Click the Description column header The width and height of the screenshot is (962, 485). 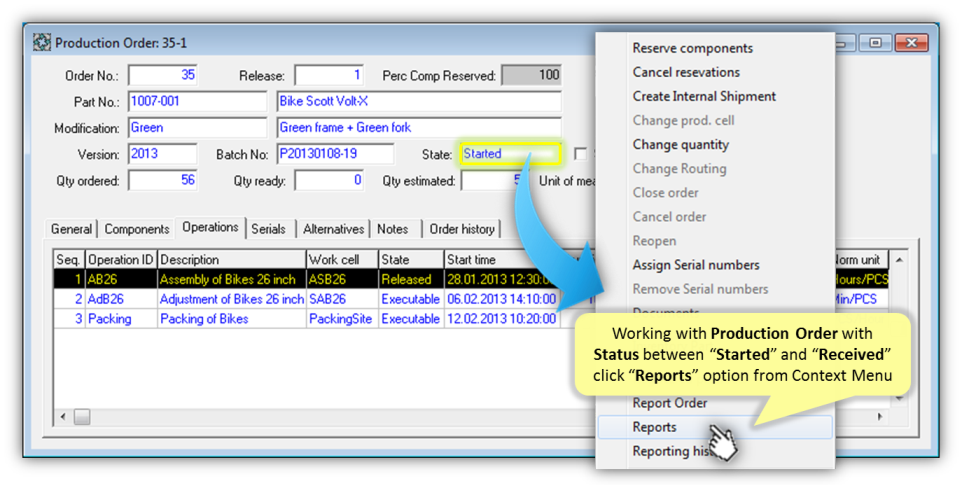(x=232, y=259)
